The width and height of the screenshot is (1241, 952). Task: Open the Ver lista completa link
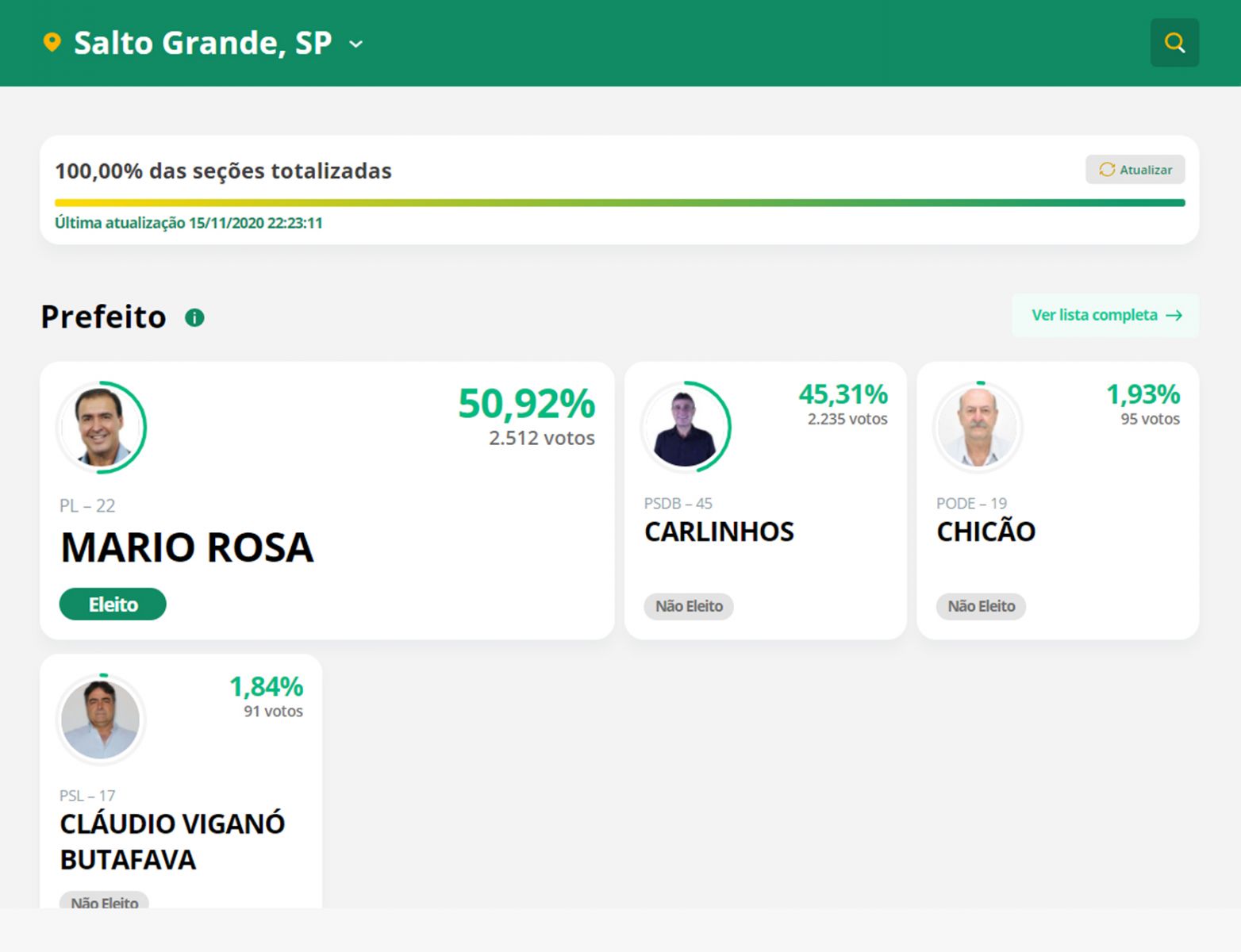(x=1095, y=316)
